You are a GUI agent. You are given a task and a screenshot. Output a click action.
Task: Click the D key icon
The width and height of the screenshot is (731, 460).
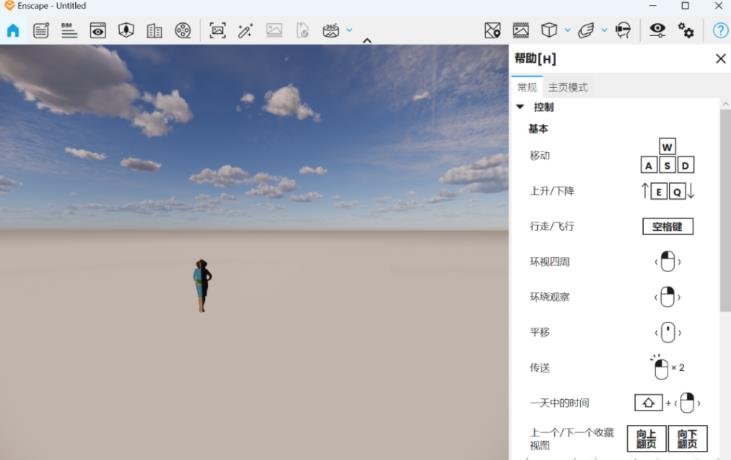685,165
